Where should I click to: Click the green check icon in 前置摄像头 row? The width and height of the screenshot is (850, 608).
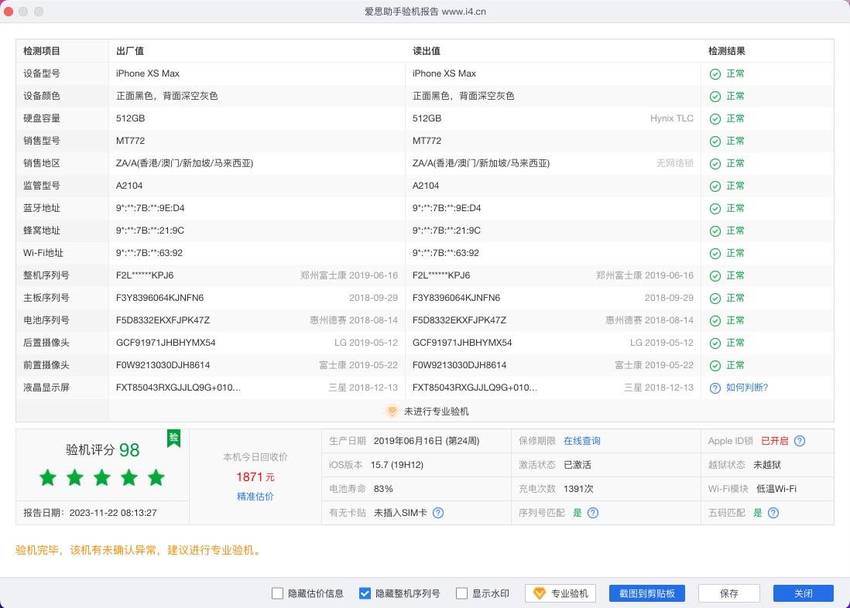click(x=715, y=365)
